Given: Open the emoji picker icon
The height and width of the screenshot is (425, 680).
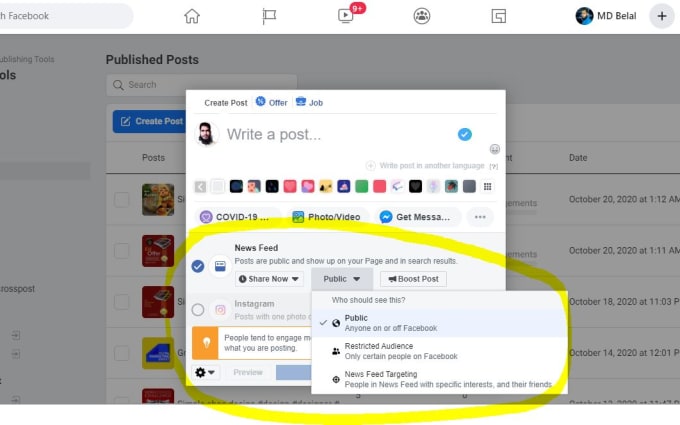Looking at the screenshot, I should [494, 149].
